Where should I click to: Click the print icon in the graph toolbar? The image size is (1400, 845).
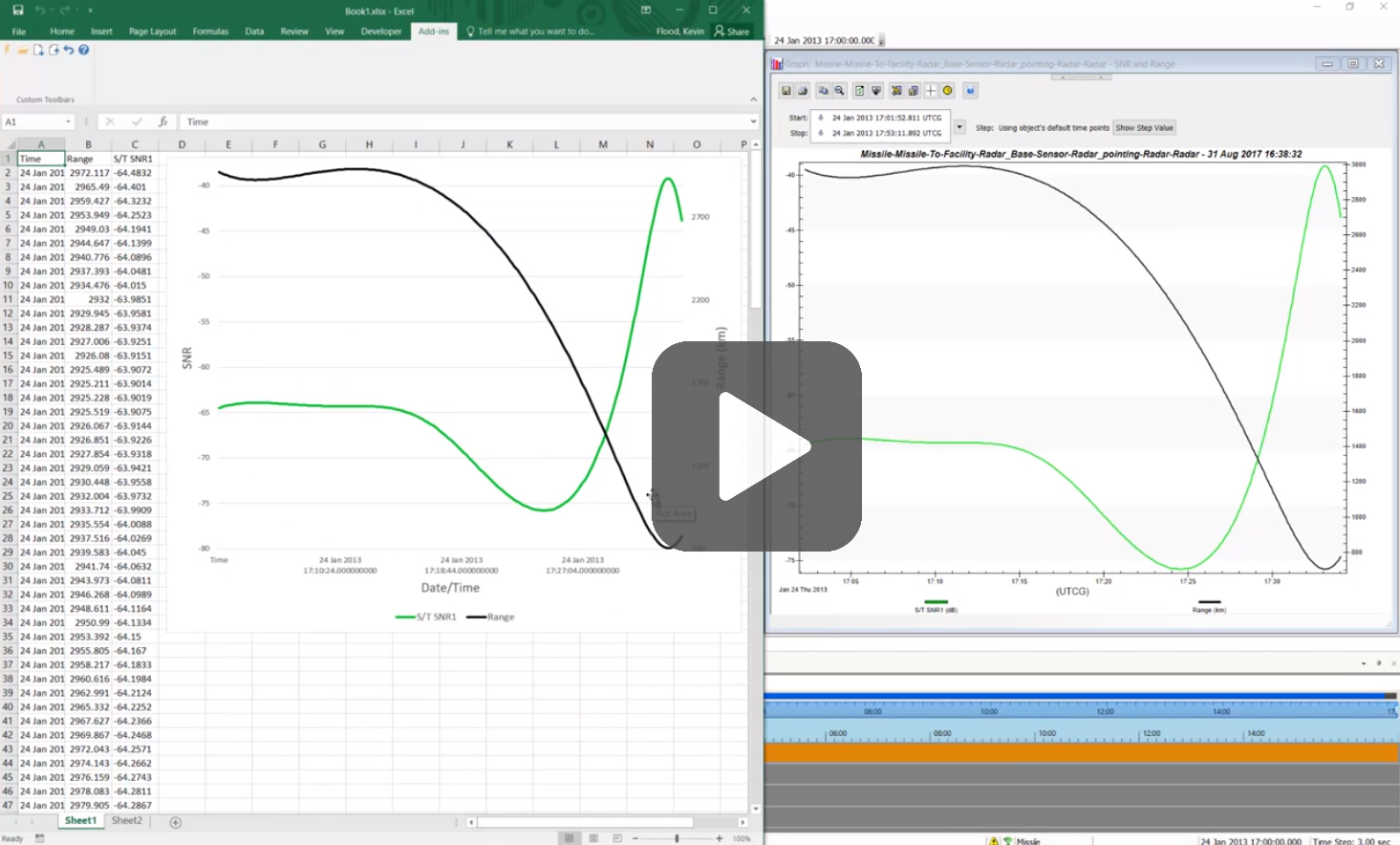click(x=803, y=91)
